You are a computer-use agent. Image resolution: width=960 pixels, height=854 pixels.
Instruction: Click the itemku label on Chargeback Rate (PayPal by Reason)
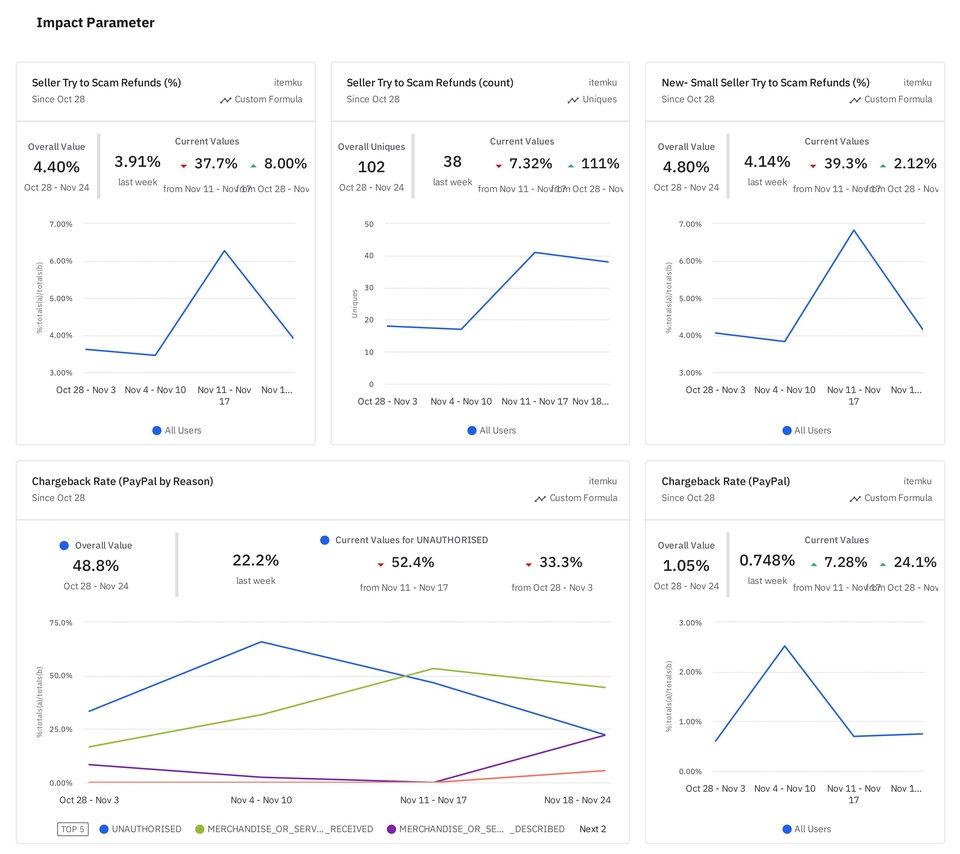pyautogui.click(x=602, y=481)
